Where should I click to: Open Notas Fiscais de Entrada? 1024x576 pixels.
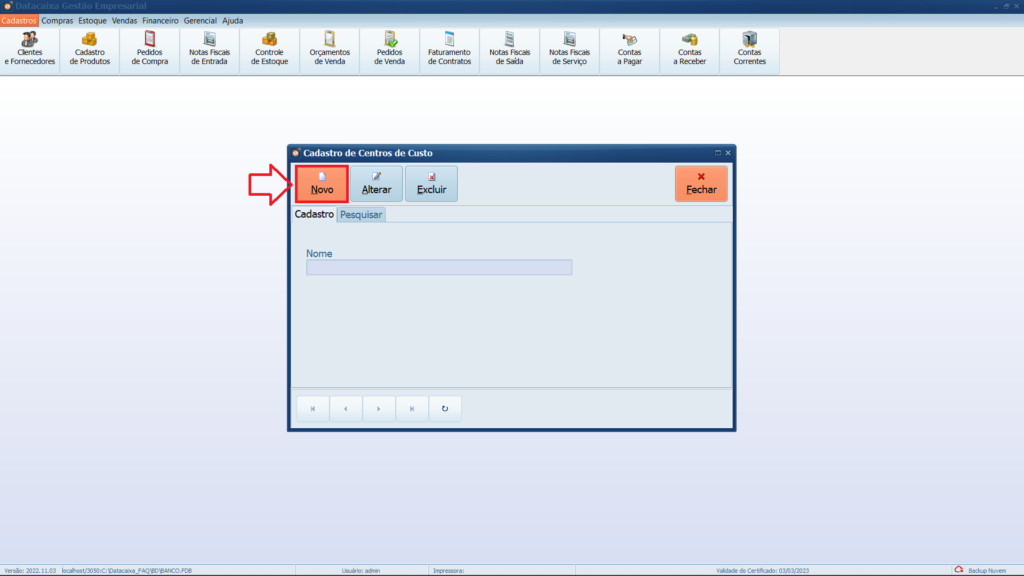click(210, 50)
